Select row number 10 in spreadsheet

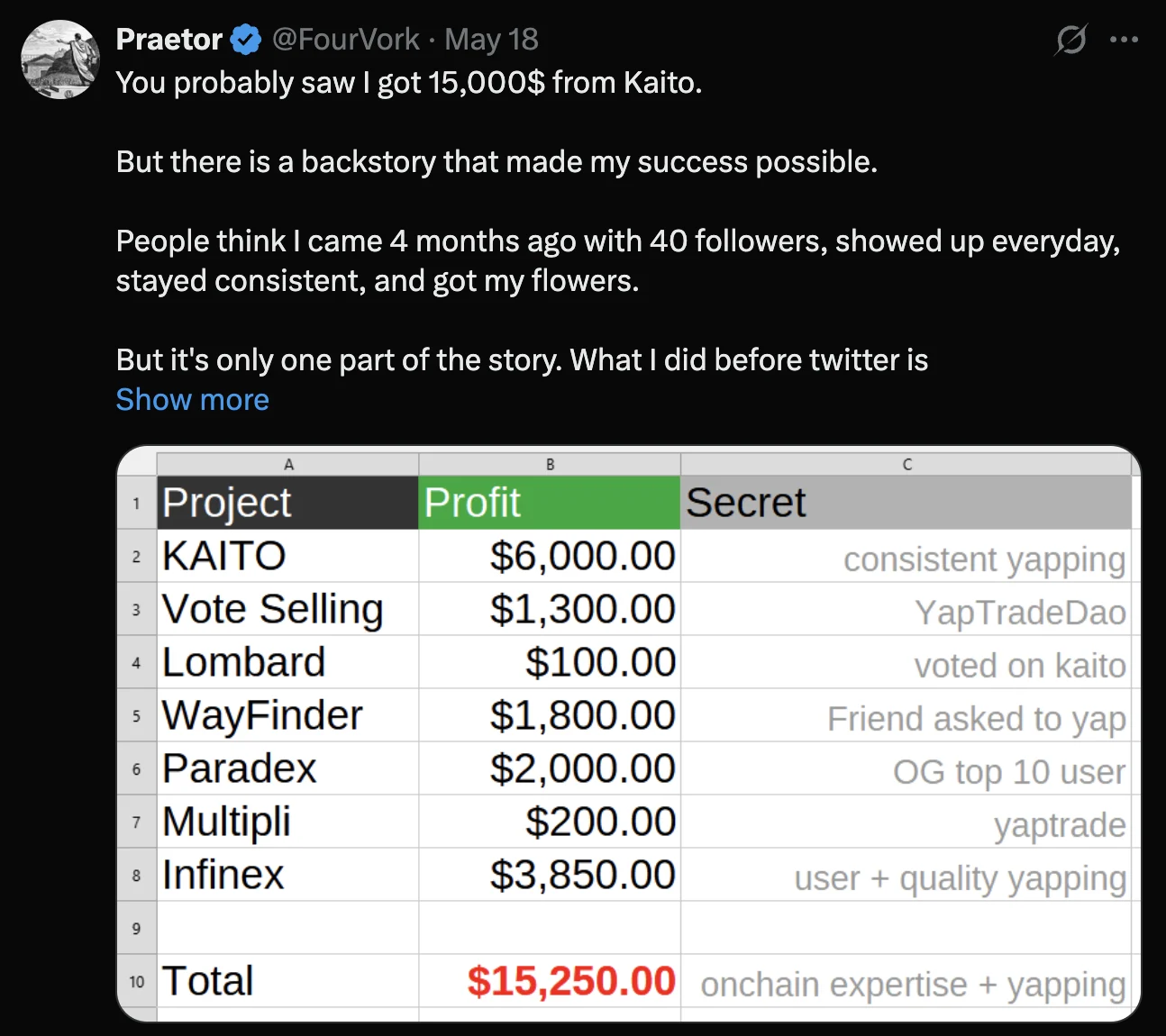point(137,981)
